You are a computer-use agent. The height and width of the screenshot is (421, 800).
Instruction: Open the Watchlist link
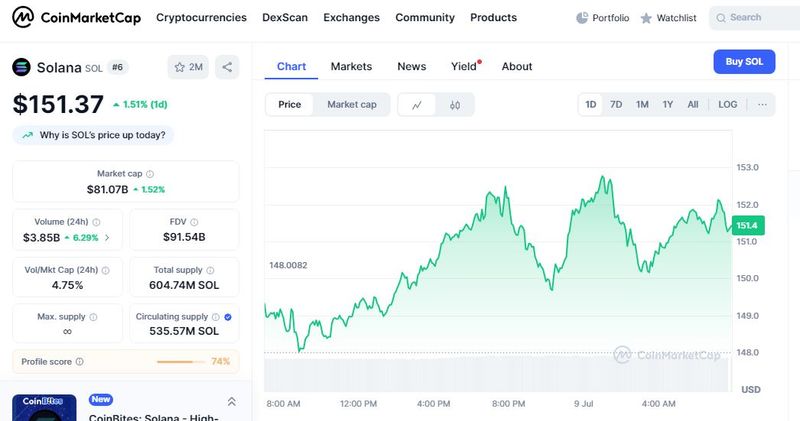click(667, 18)
